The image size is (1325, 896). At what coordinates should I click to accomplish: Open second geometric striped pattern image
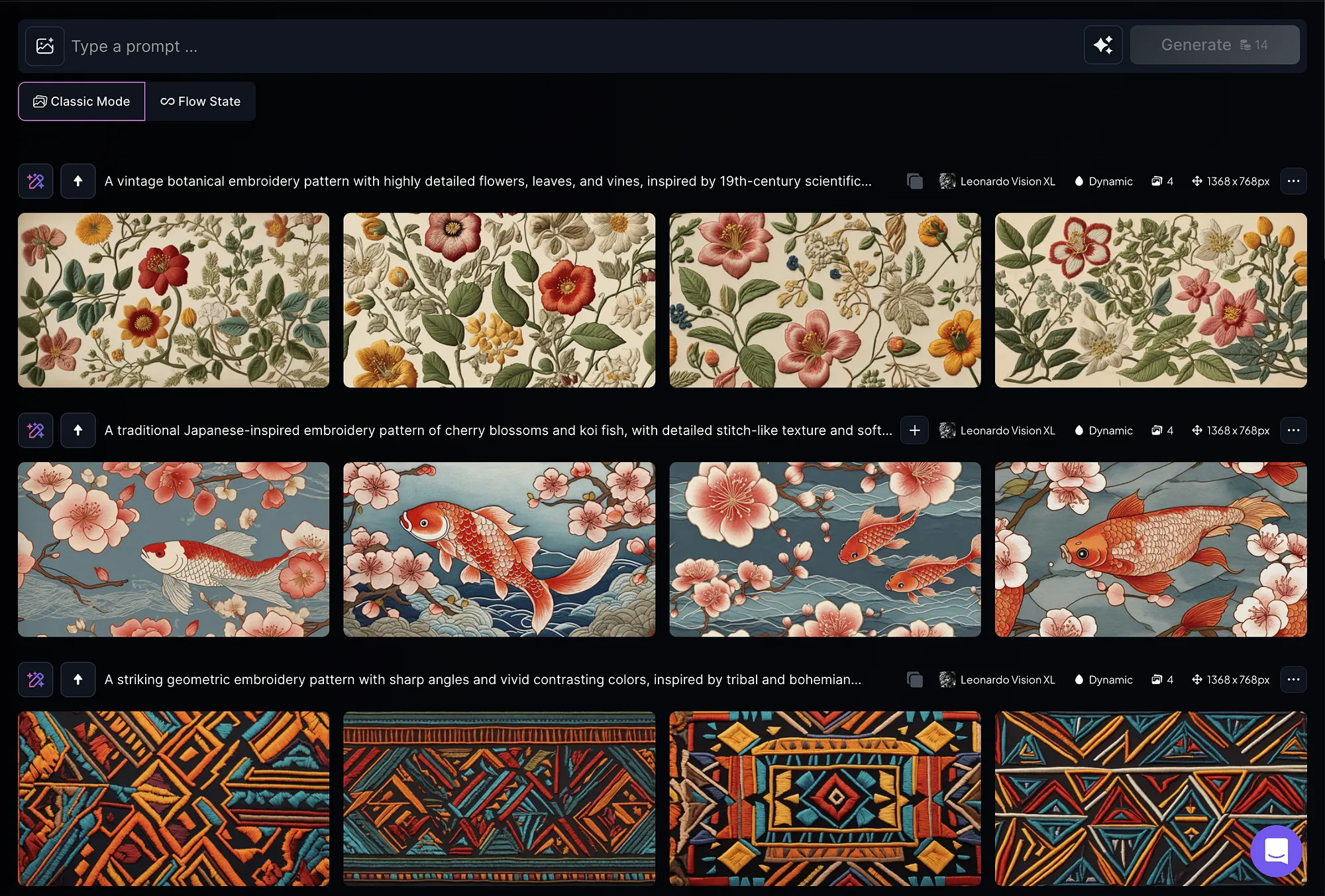pyautogui.click(x=499, y=799)
